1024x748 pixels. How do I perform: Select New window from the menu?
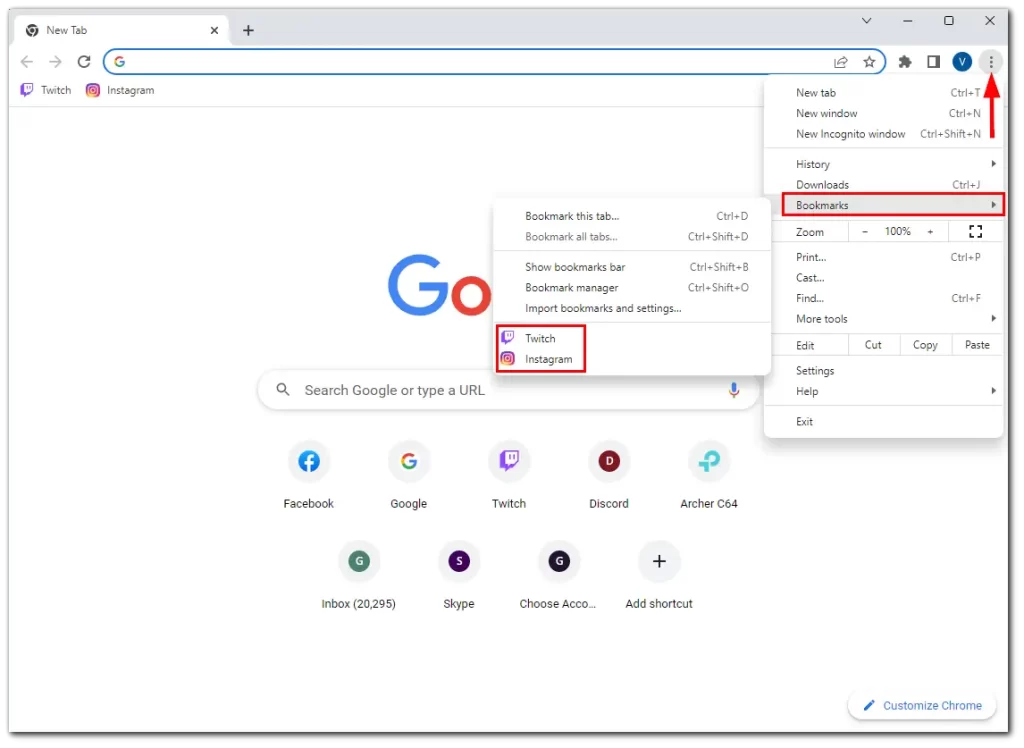[884, 113]
